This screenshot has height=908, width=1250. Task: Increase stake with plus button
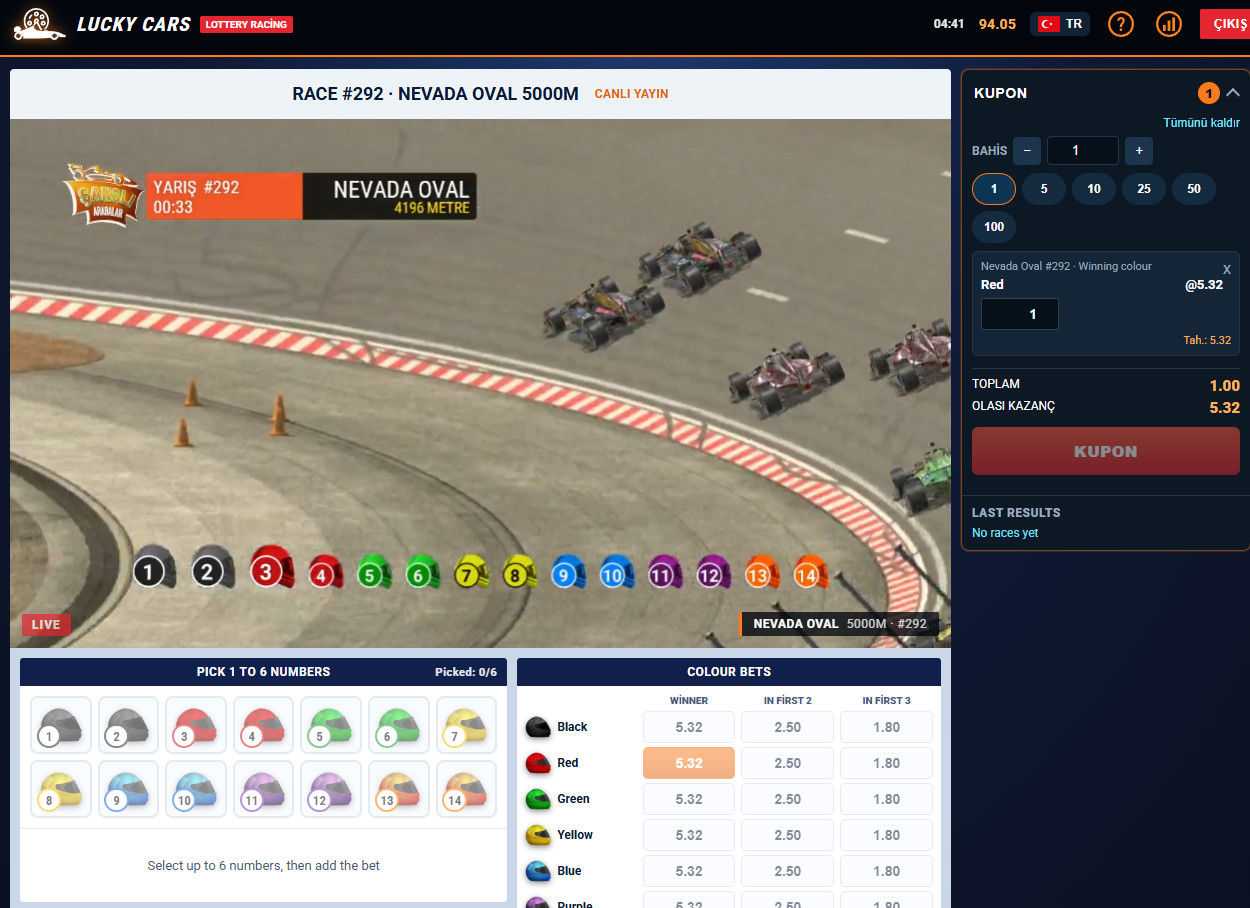(1139, 151)
